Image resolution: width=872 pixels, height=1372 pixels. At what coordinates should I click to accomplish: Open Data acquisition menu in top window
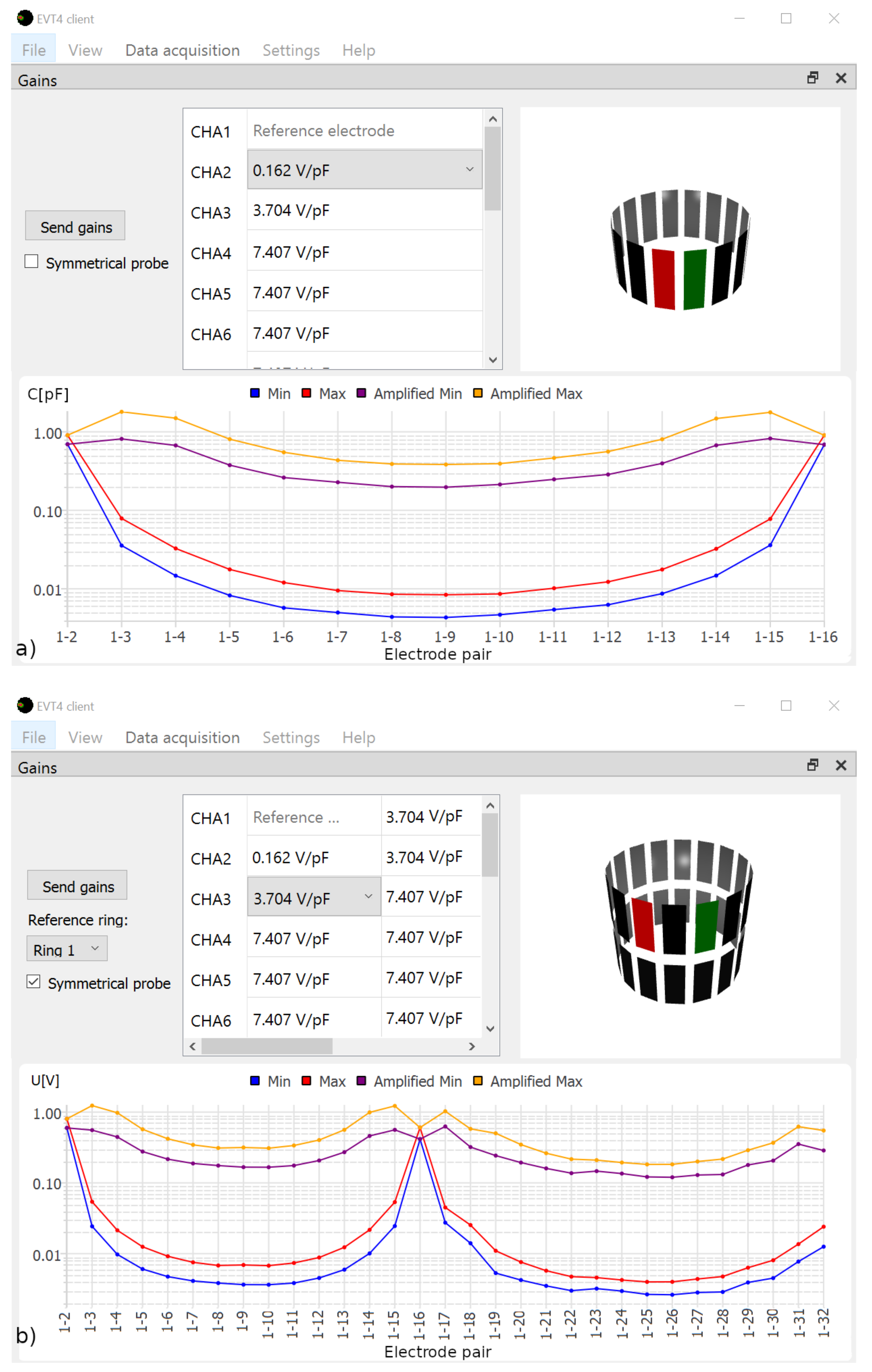[x=182, y=50]
